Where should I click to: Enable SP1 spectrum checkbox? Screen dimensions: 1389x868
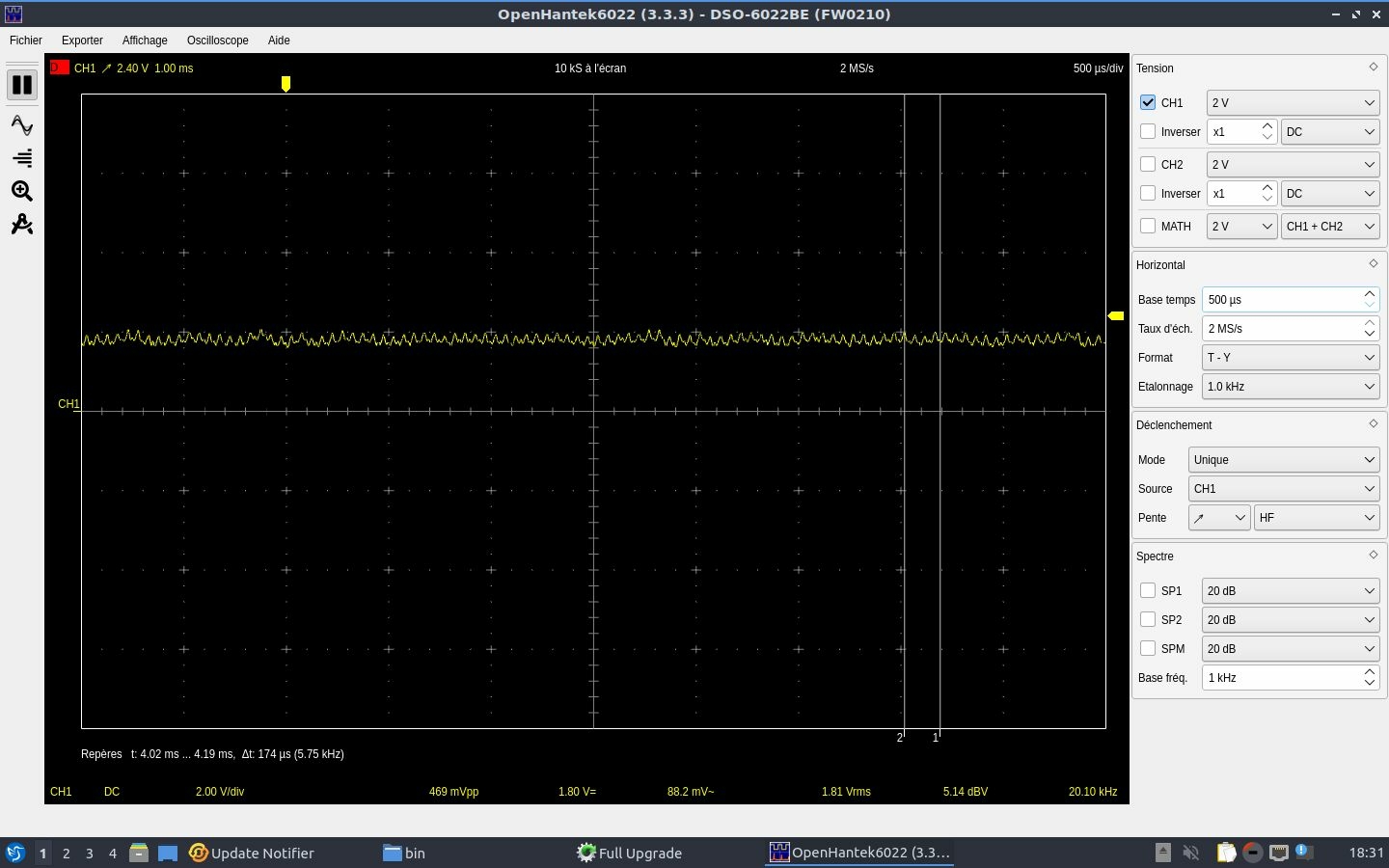coord(1148,590)
